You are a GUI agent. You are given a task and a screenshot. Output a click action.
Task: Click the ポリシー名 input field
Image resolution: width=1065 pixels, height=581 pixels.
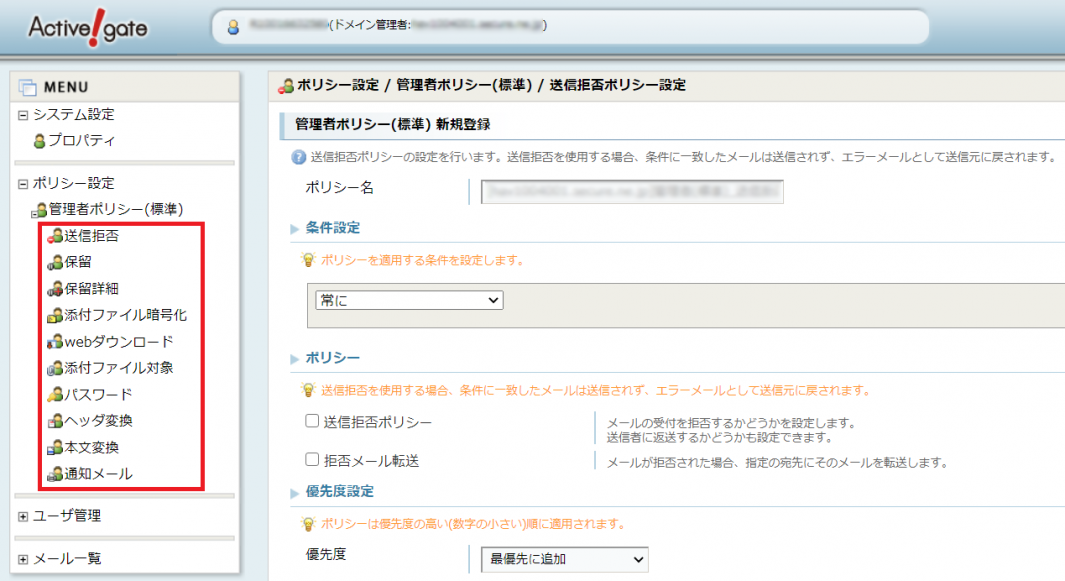coord(631,192)
